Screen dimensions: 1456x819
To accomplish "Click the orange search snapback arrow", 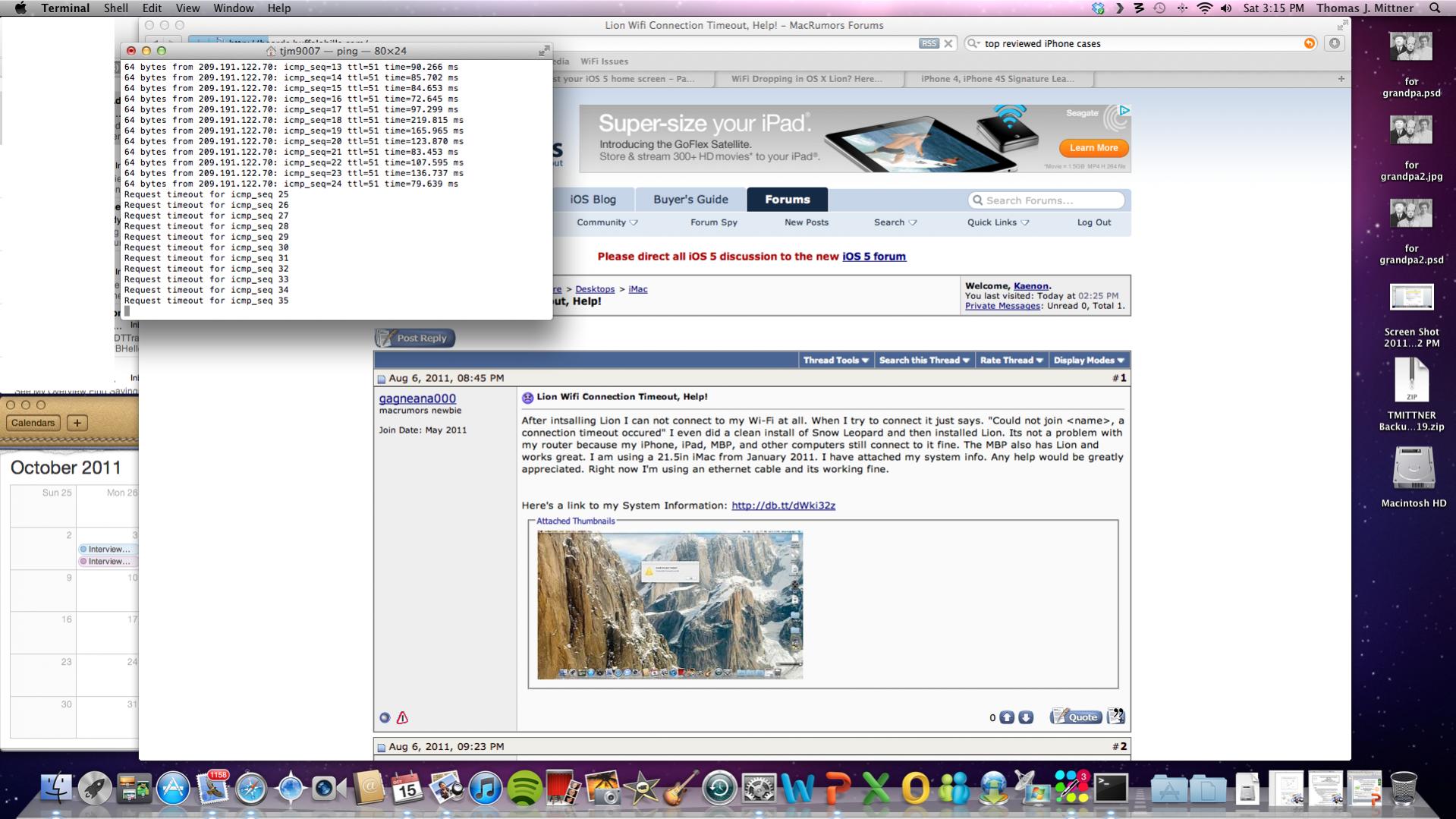I will coord(1310,43).
